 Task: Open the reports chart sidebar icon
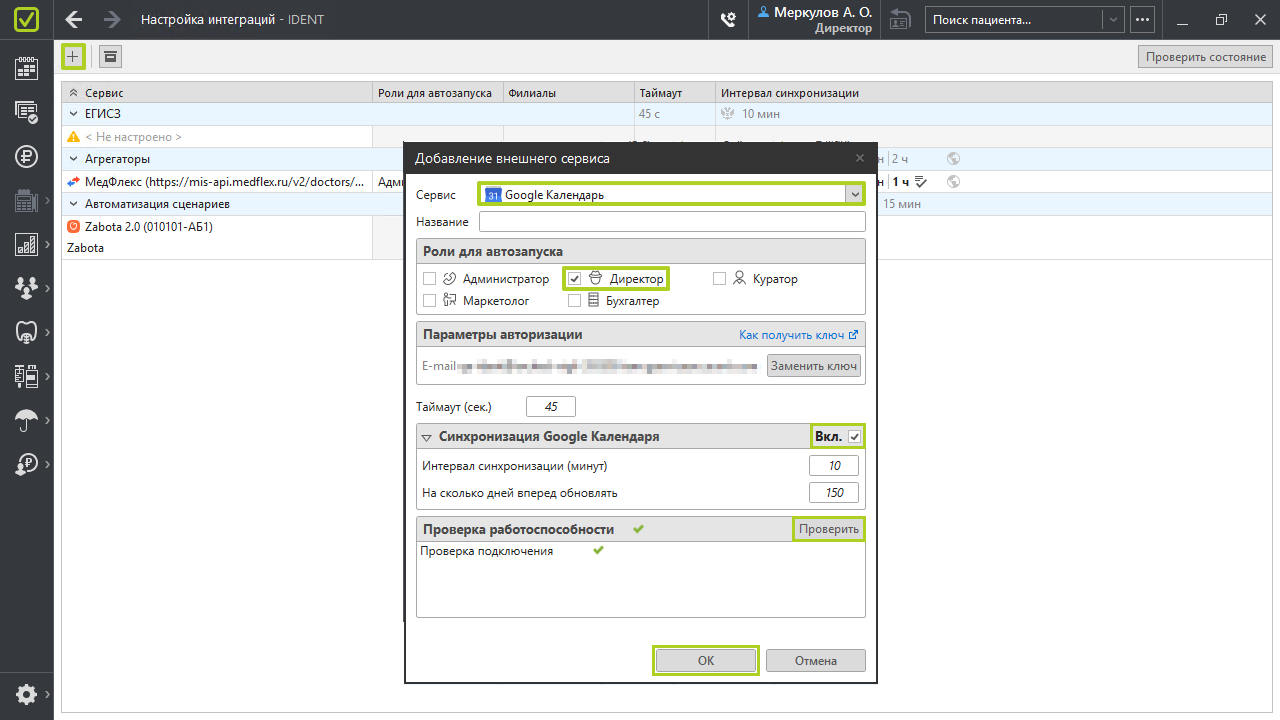coord(27,244)
